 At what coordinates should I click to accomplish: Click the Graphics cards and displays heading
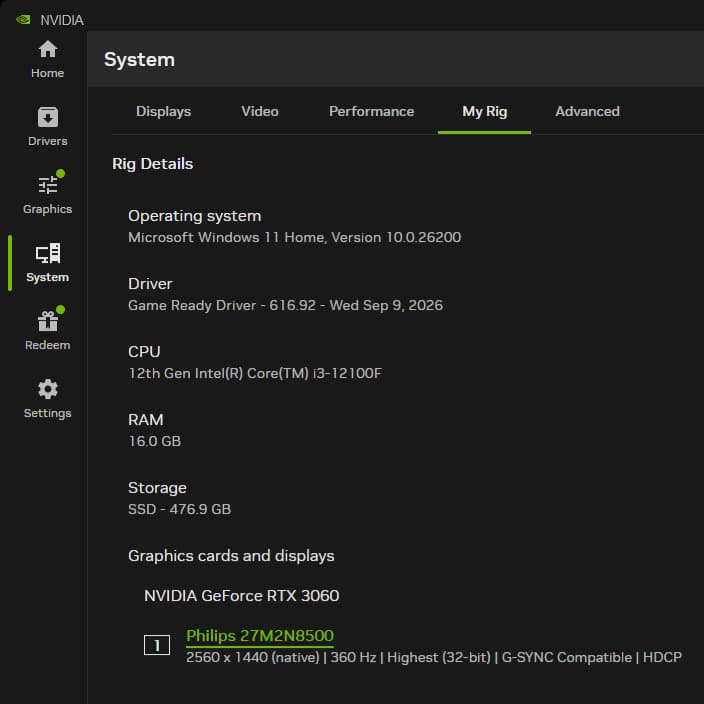click(x=231, y=556)
